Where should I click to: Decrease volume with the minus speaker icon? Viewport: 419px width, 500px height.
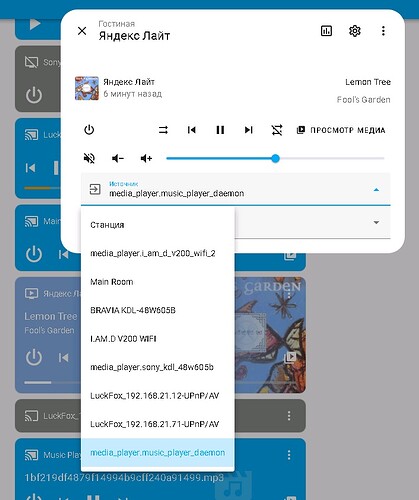coord(118,158)
